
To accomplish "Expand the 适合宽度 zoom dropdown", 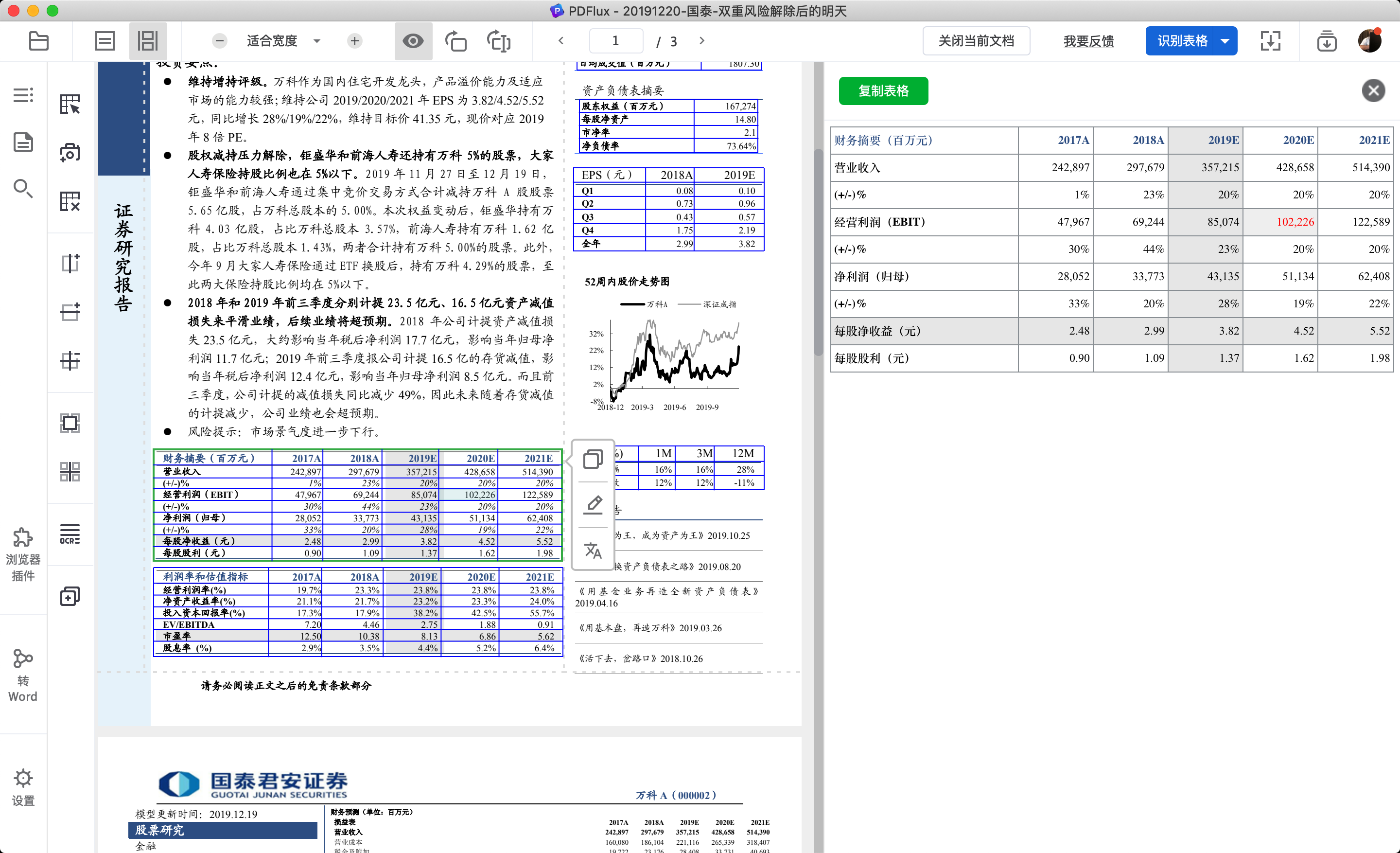I will point(317,41).
